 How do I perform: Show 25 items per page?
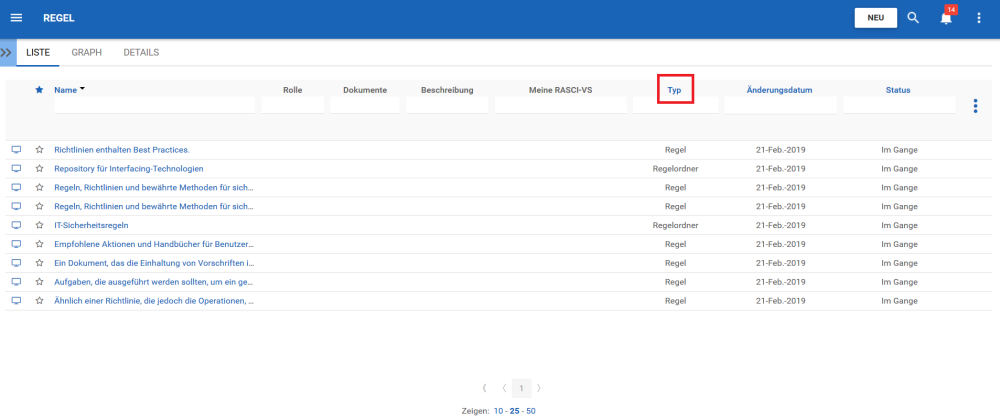point(515,411)
